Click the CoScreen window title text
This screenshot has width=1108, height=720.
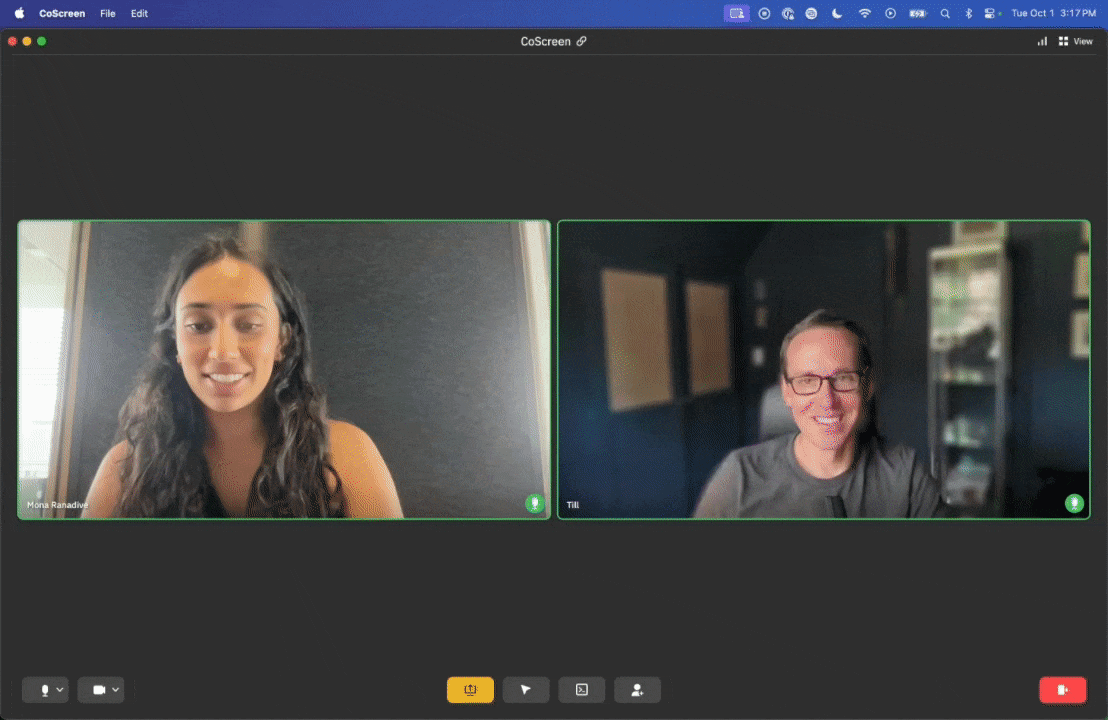click(x=546, y=42)
